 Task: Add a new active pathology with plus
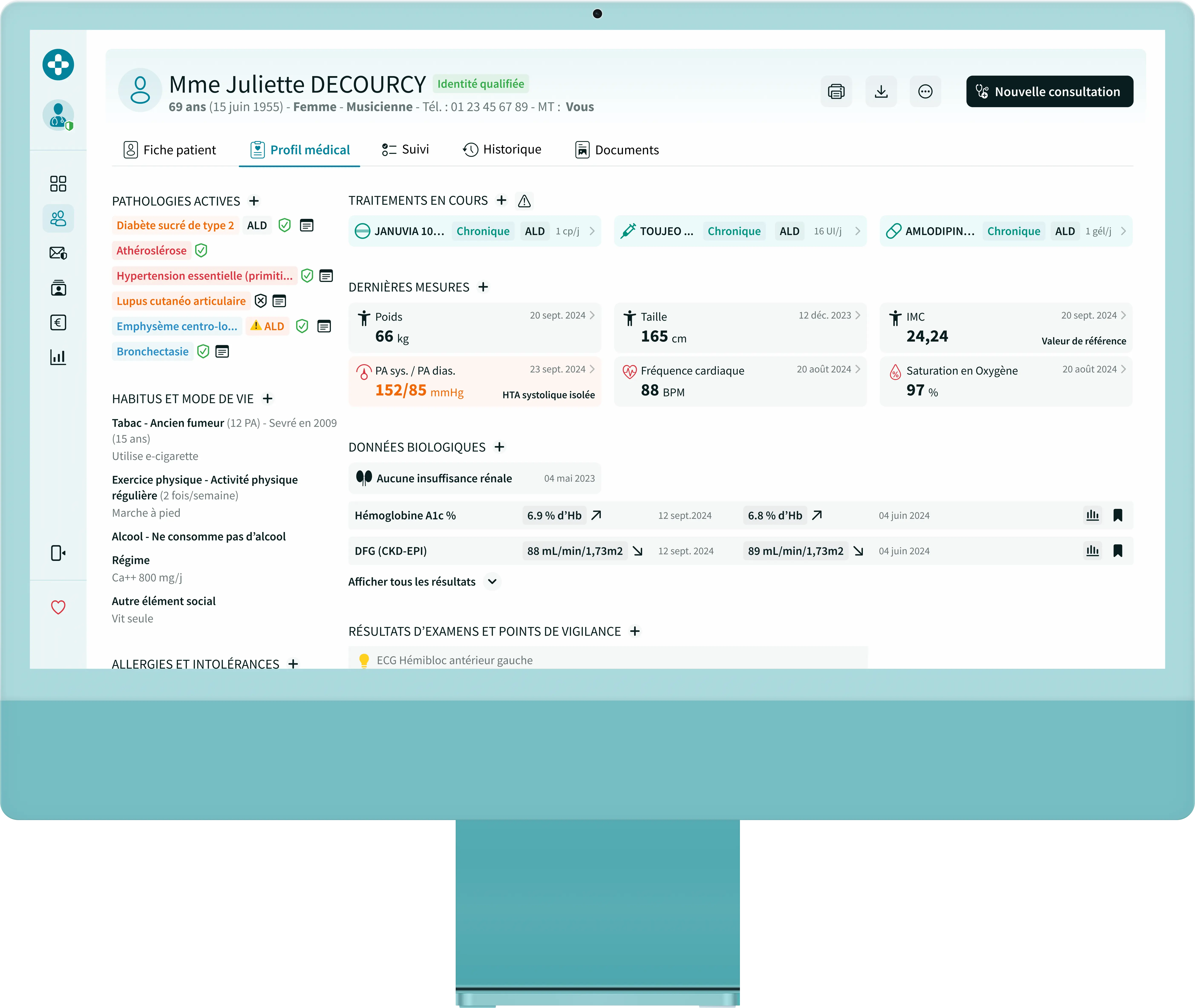[x=254, y=201]
